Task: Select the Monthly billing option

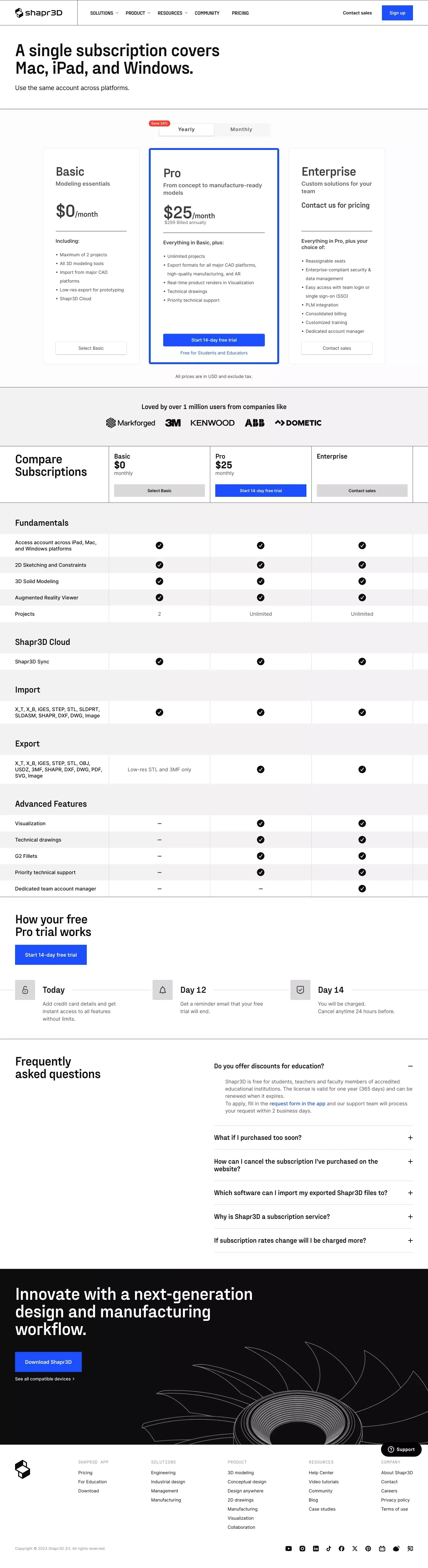Action: coord(241,129)
